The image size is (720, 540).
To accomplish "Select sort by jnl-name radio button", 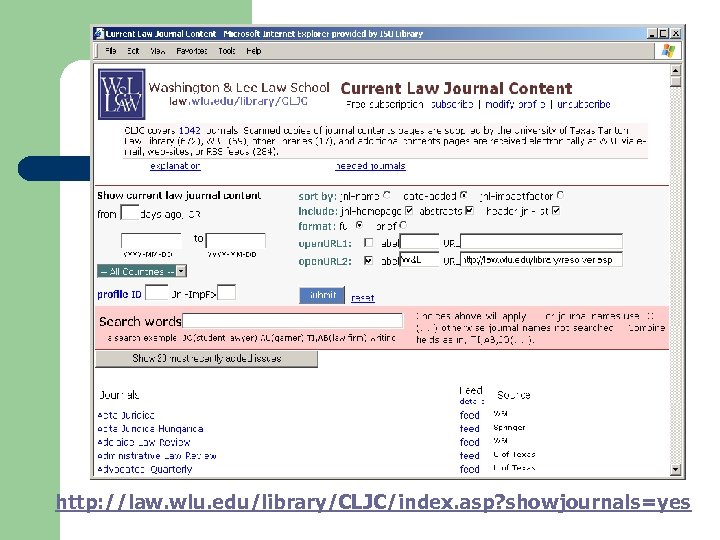I will (387, 195).
